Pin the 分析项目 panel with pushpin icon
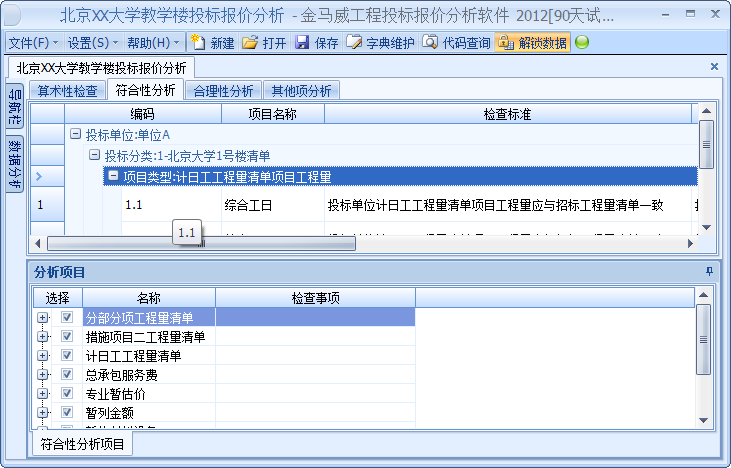 (710, 271)
